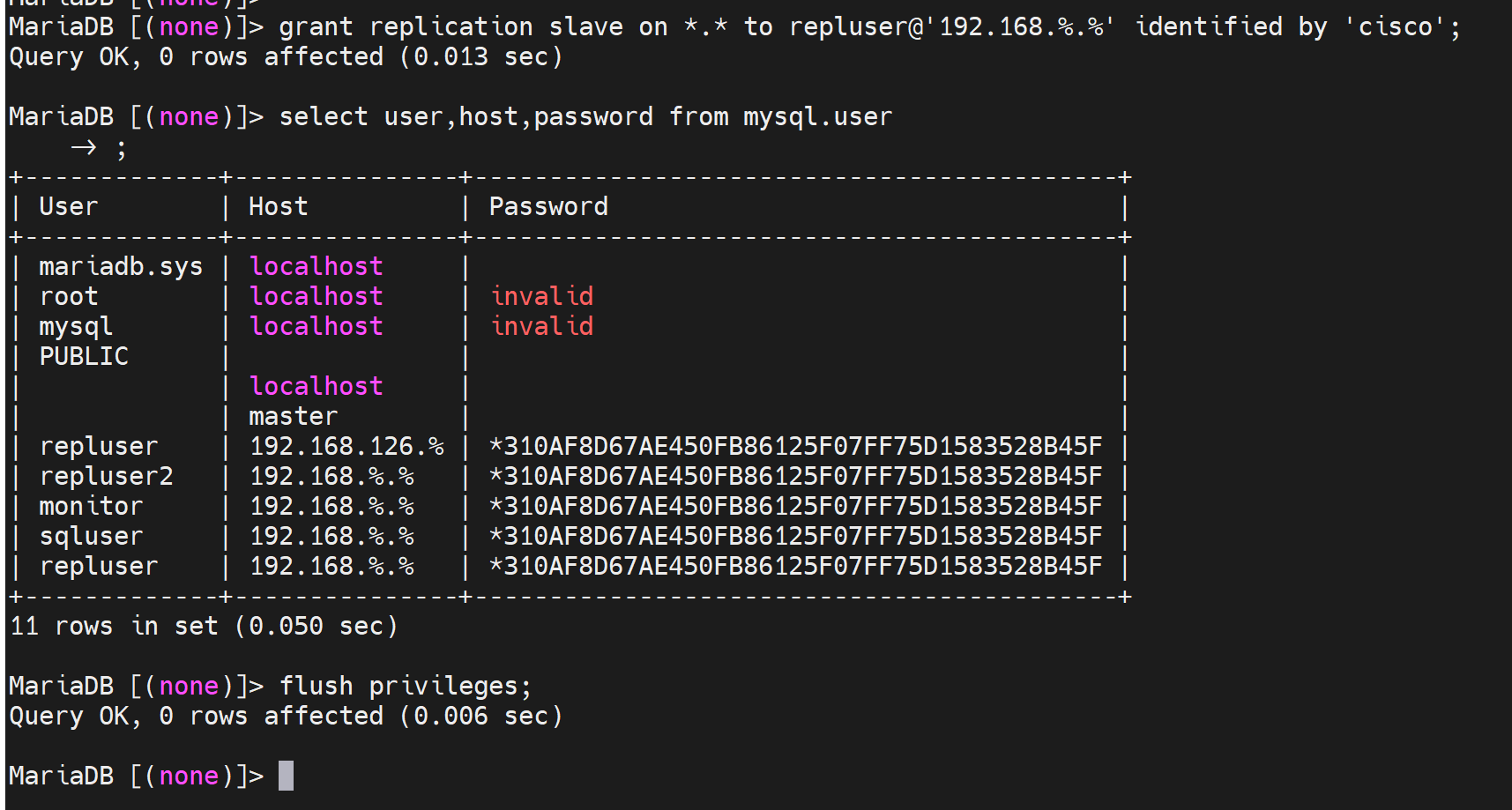Click the sqluser user name
This screenshot has height=810, width=1512.
(x=91, y=536)
